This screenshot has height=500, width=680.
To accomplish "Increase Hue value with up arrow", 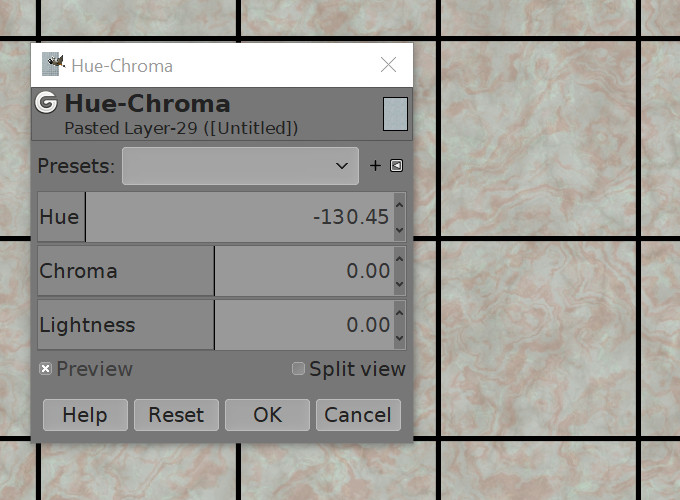I will pyautogui.click(x=400, y=207).
